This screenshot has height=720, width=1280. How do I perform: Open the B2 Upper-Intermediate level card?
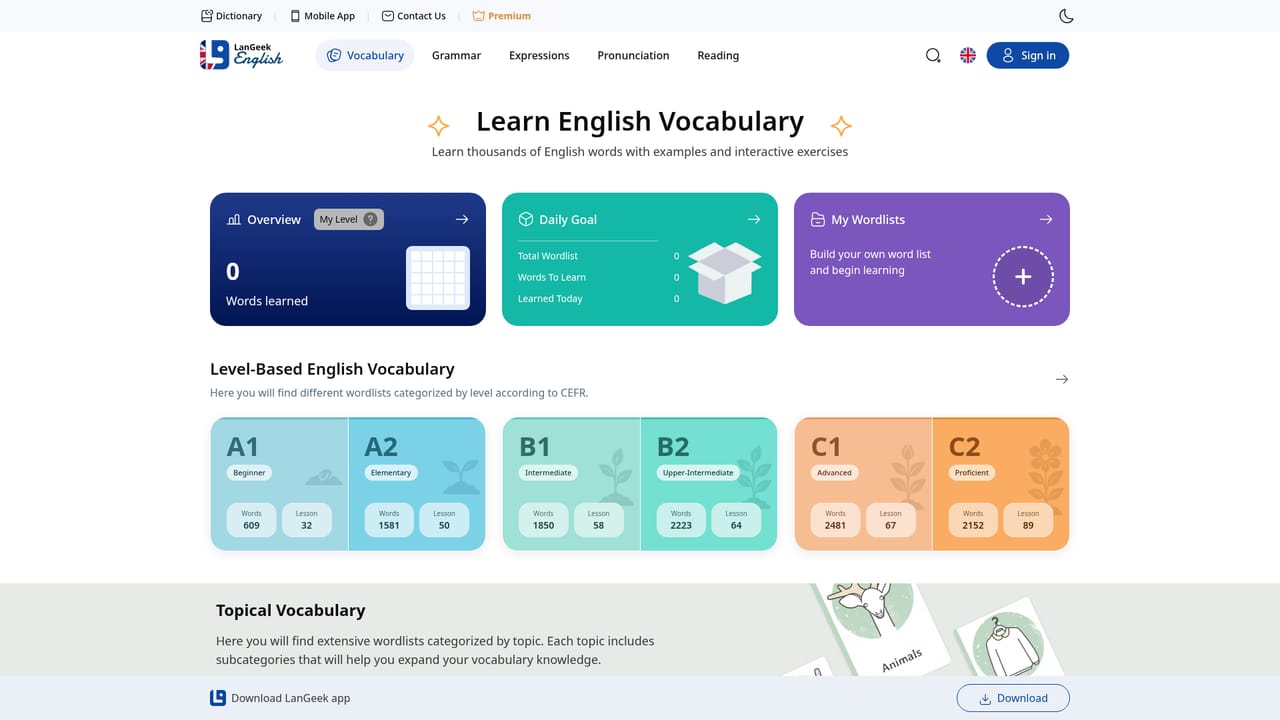tap(709, 484)
